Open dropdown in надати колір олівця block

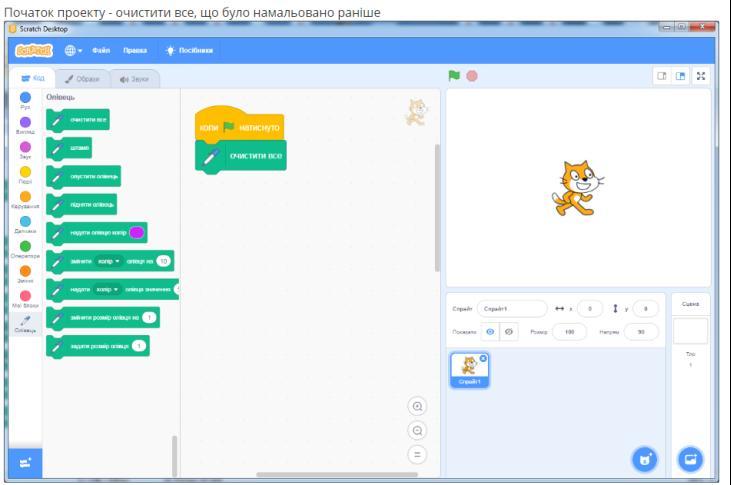pyautogui.click(x=107, y=290)
